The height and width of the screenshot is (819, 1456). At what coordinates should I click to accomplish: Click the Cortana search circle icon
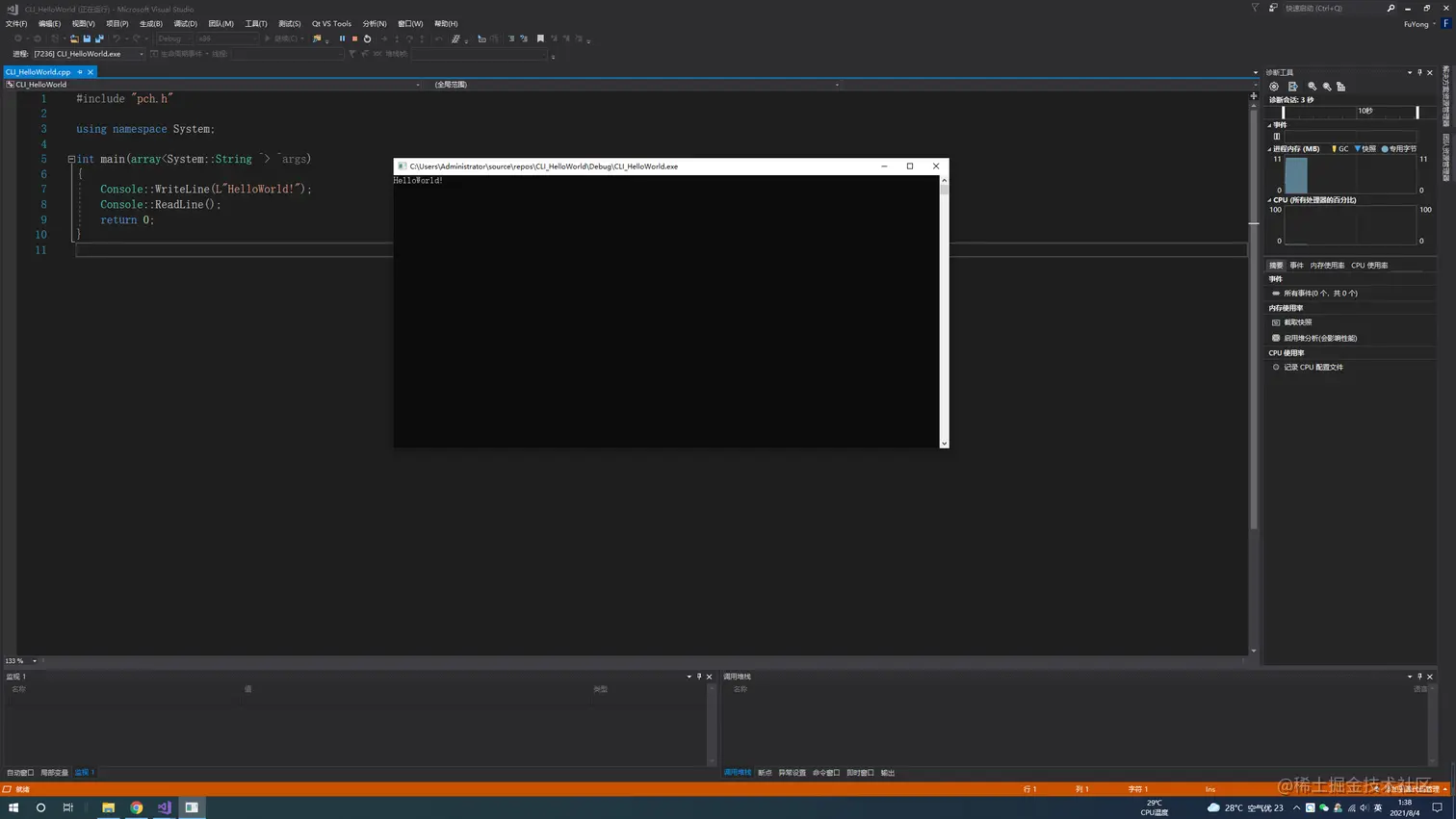click(x=40, y=807)
